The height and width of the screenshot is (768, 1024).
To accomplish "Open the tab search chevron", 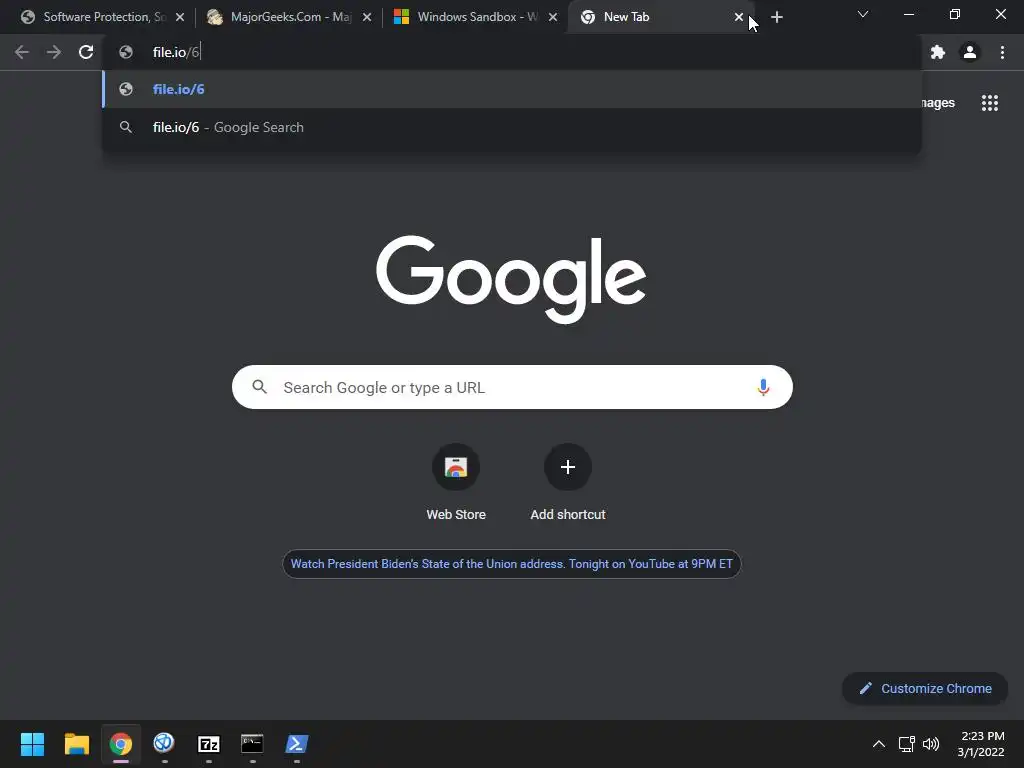I will tap(863, 14).
